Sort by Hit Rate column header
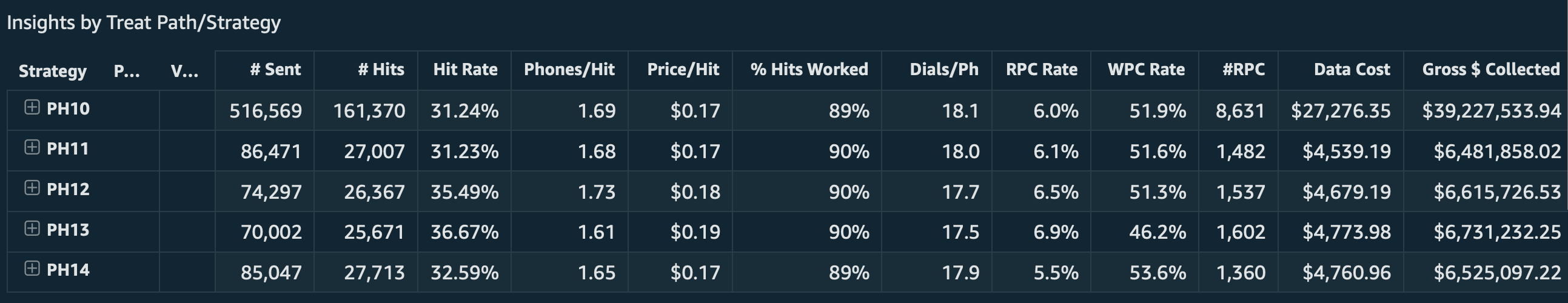The image size is (1568, 303). [x=465, y=69]
